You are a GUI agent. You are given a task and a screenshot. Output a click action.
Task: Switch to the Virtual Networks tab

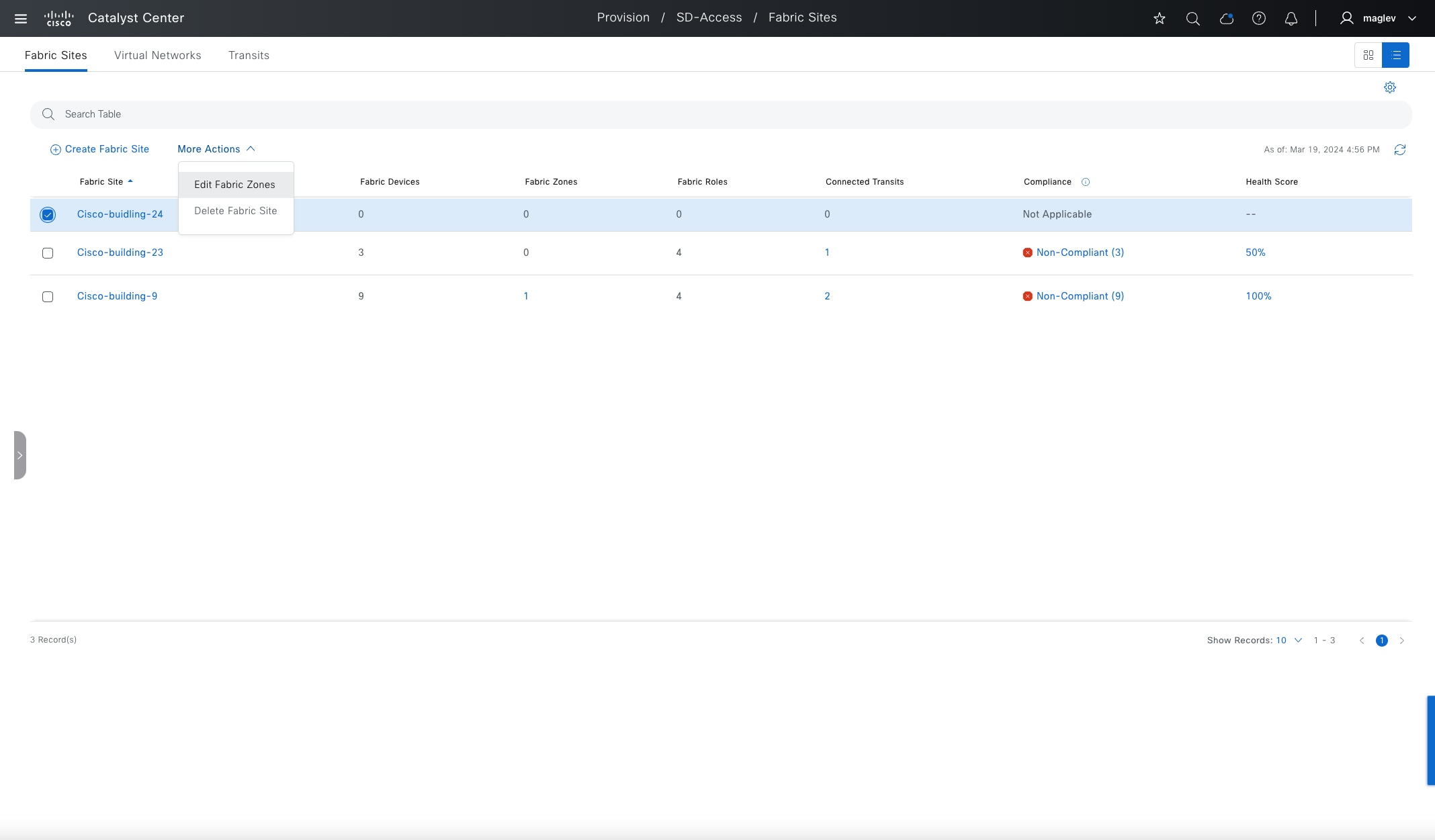click(x=157, y=55)
